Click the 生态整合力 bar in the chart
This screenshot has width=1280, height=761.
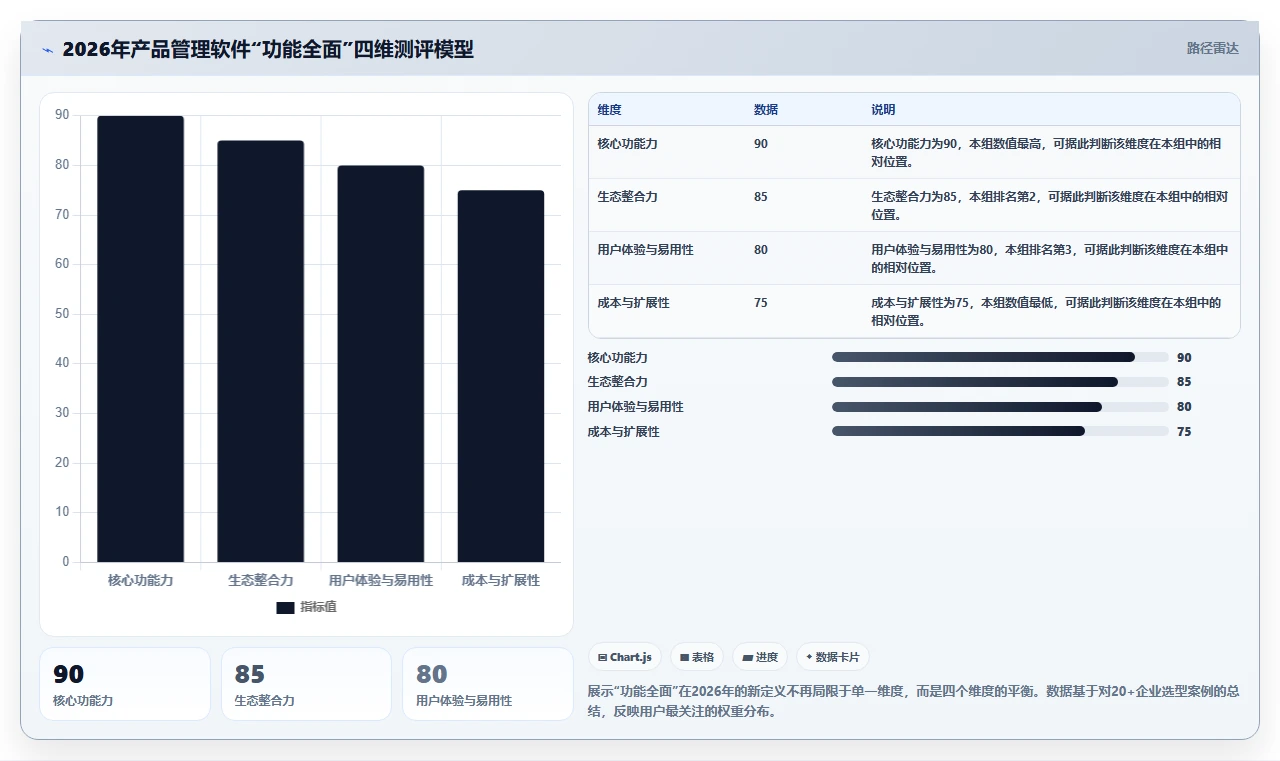(x=260, y=351)
